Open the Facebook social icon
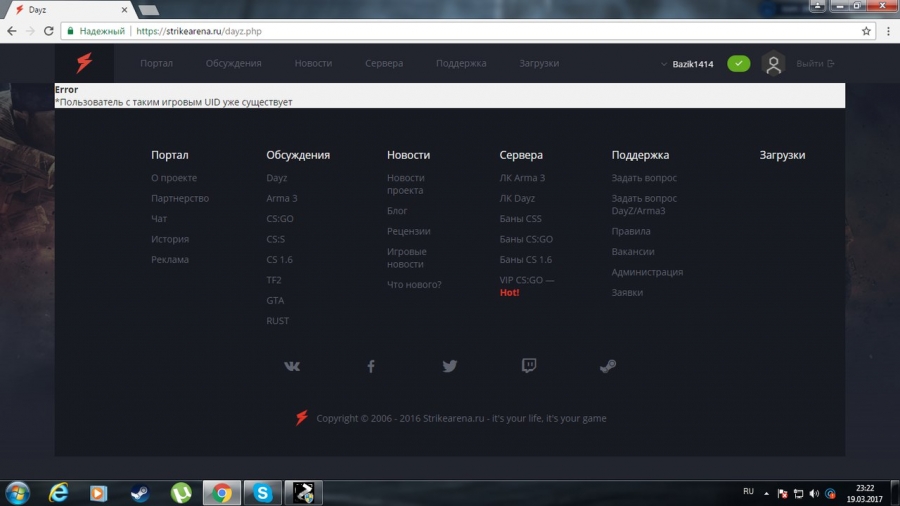Viewport: 900px width, 506px height. (371, 366)
